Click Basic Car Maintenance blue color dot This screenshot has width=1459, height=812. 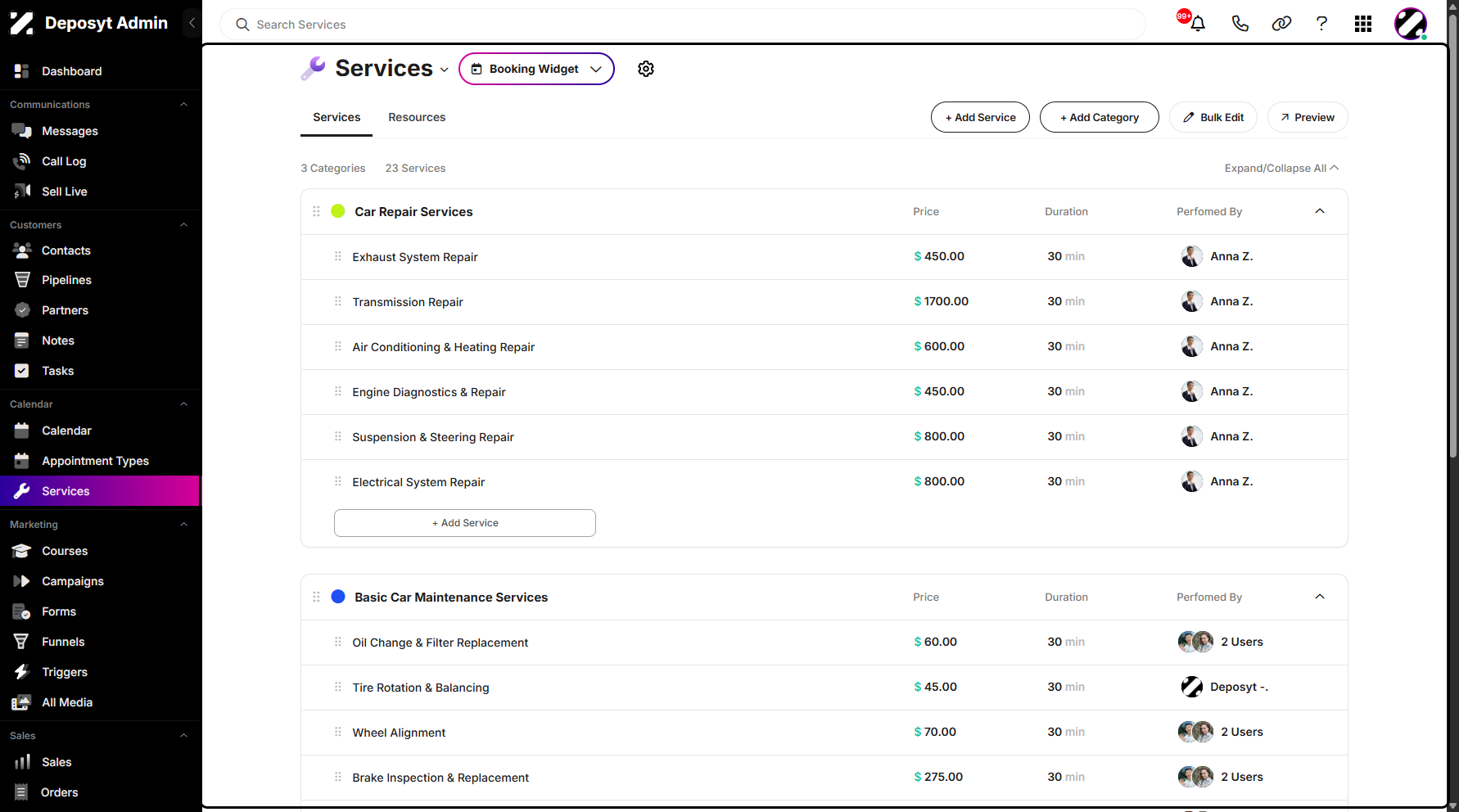pyautogui.click(x=338, y=597)
